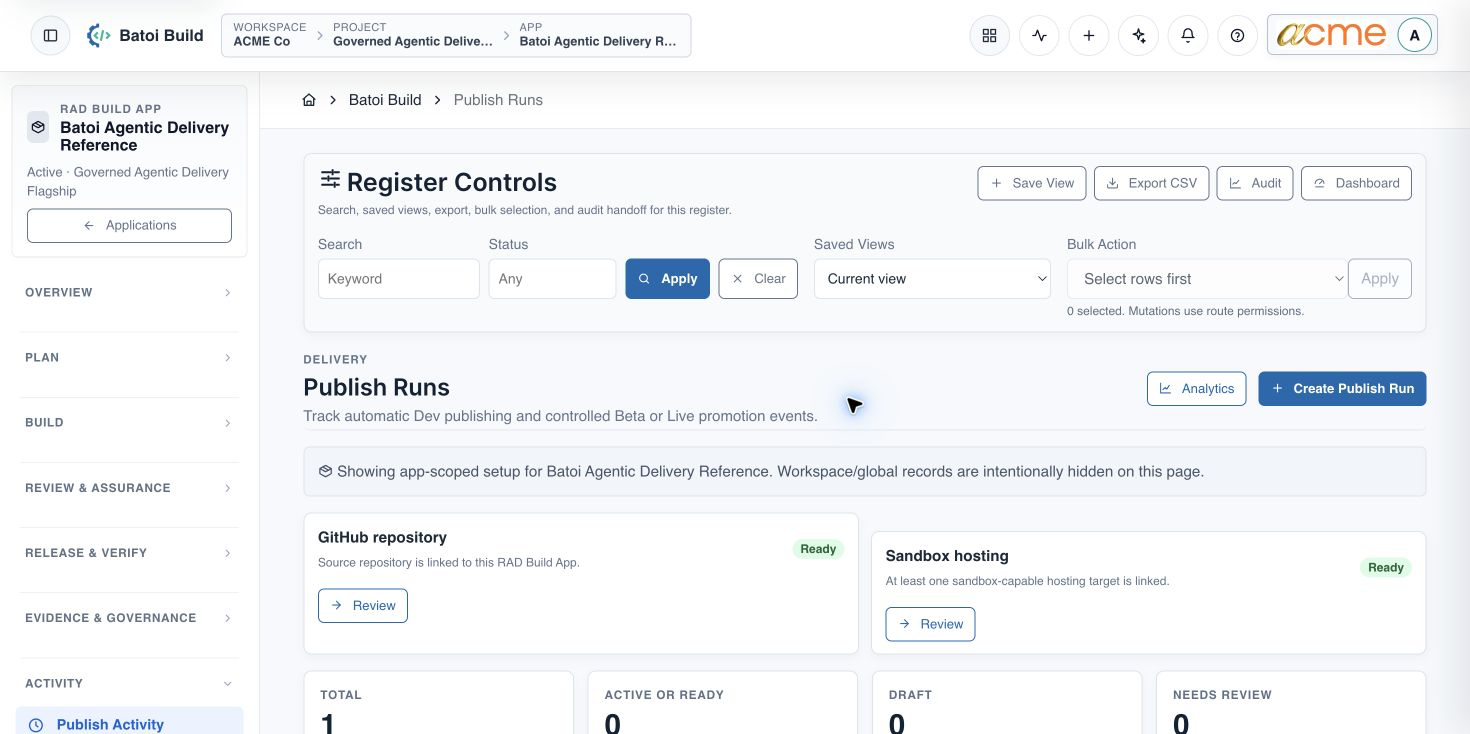Click the Publish Runs breadcrumb

(498, 100)
